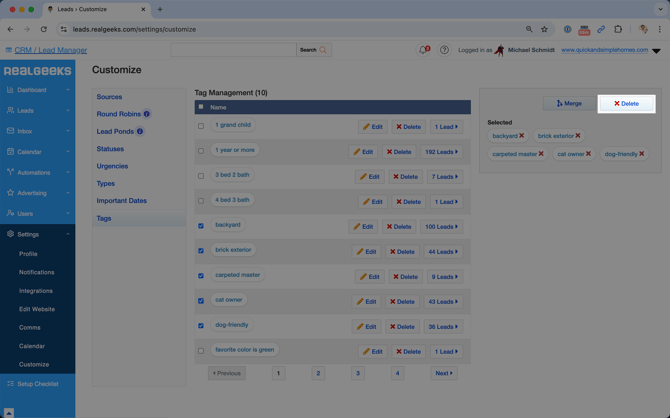Open the user account dropdown arrow
The image size is (670, 418).
656,50
